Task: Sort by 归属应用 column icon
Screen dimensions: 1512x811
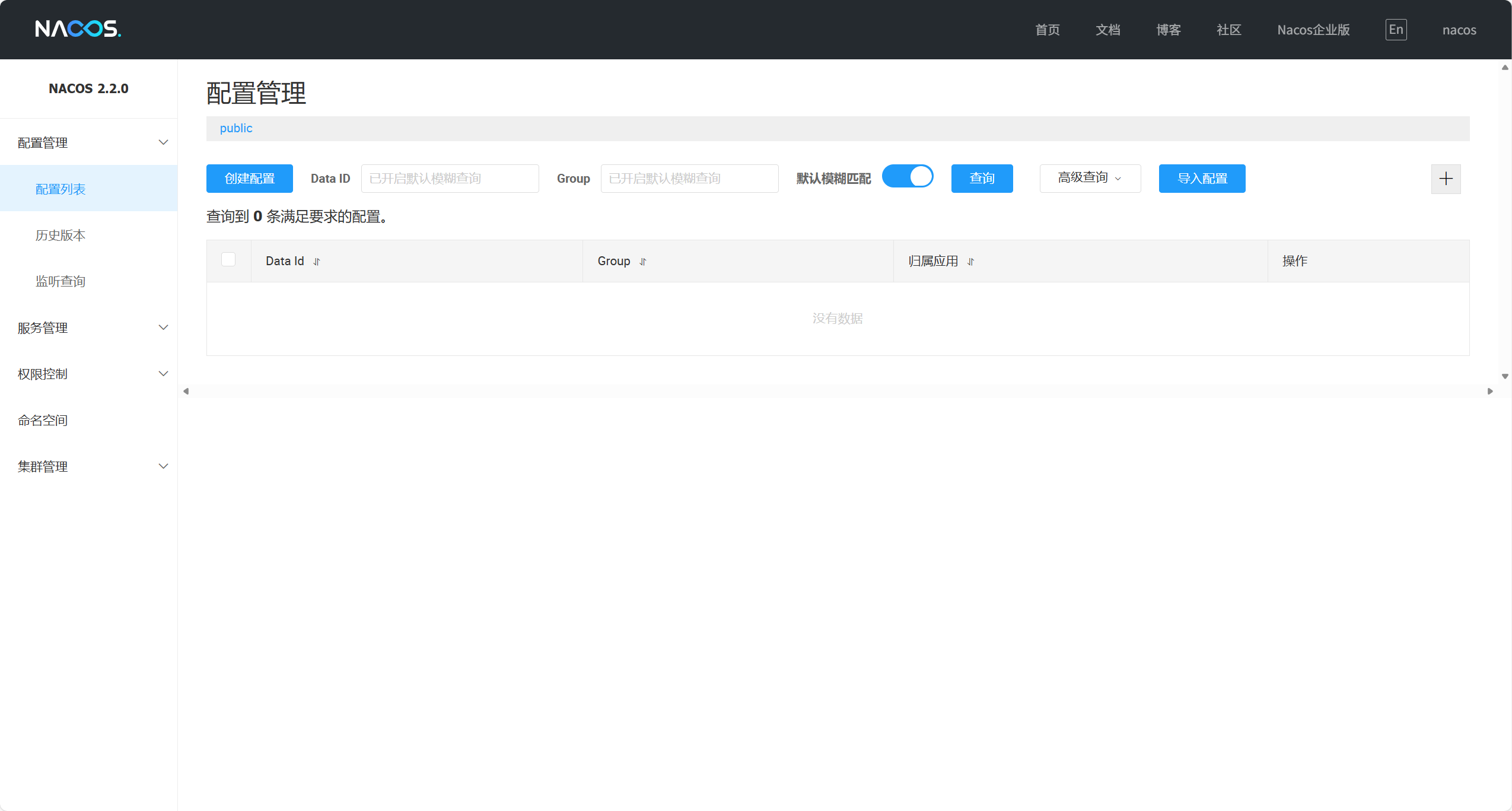Action: (x=971, y=262)
